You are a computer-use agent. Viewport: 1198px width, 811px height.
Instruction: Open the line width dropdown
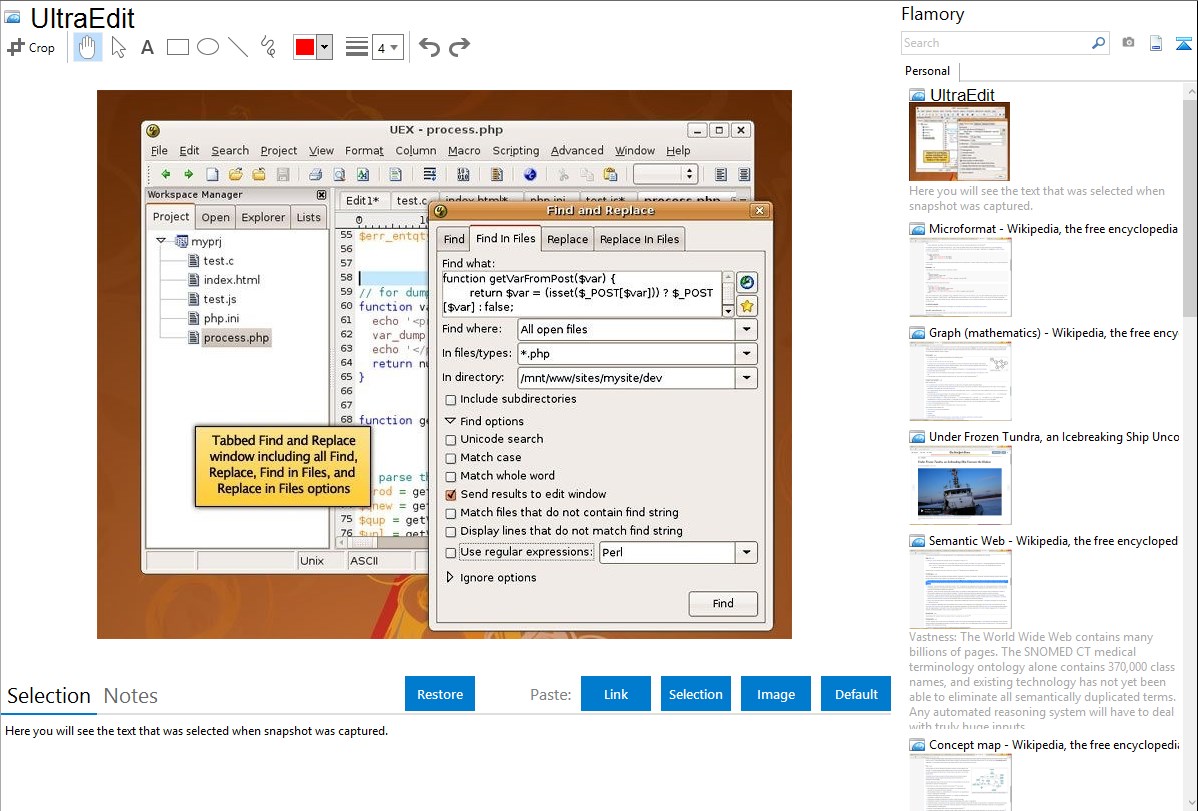click(387, 47)
